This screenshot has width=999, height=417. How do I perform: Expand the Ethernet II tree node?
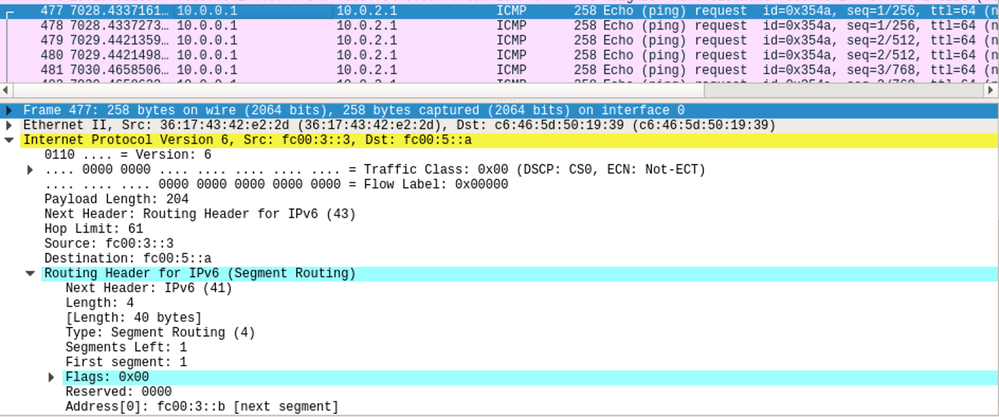click(x=9, y=125)
